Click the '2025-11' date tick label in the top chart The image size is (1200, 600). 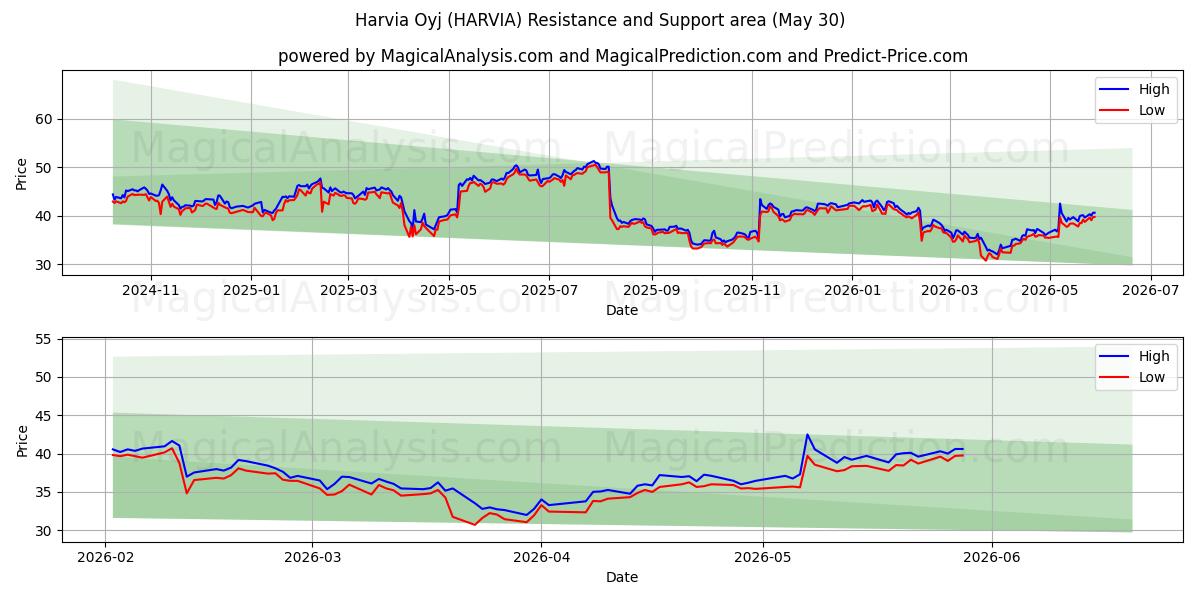(x=752, y=290)
